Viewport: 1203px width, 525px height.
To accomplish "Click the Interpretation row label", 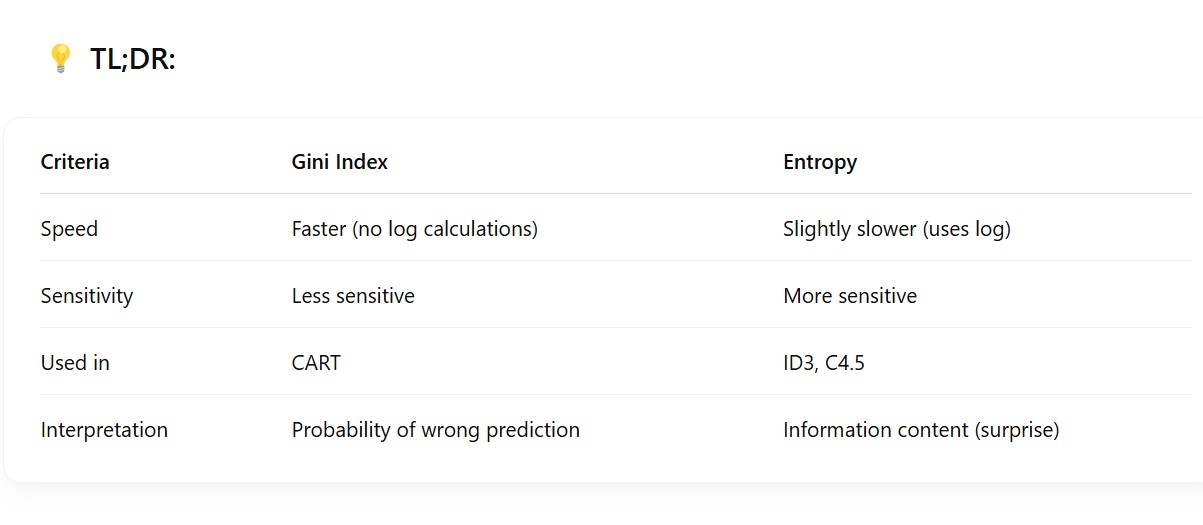I will click(x=104, y=430).
